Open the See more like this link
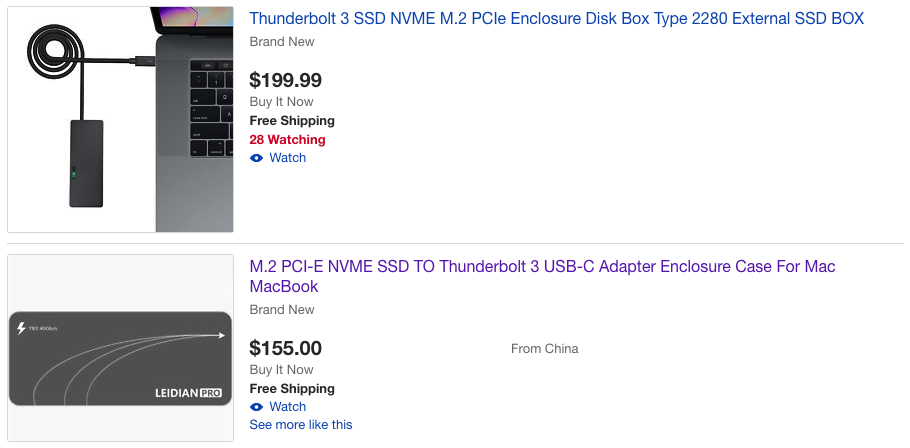Image resolution: width=910 pixels, height=448 pixels. (301, 425)
